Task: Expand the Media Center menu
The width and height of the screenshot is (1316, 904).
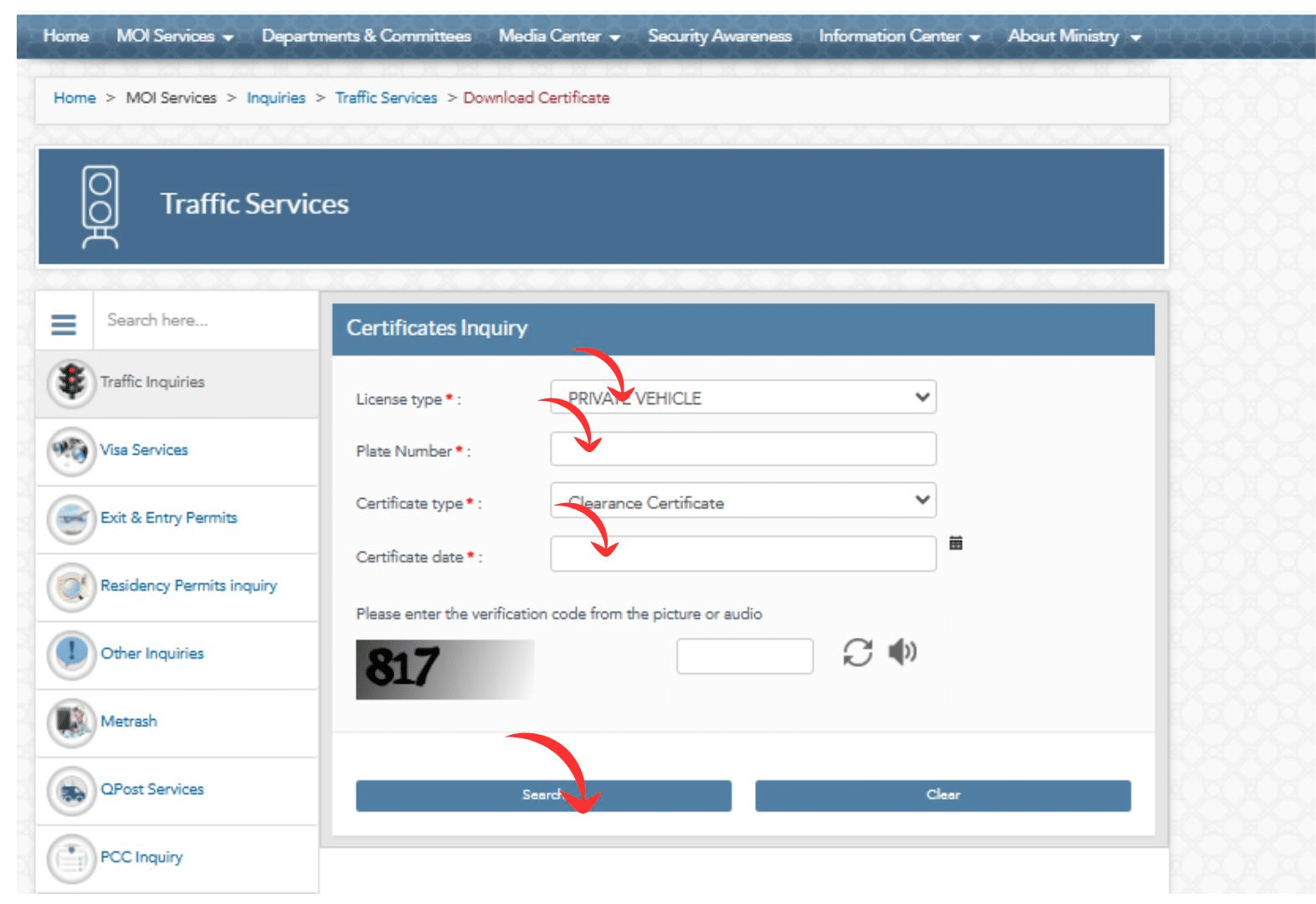Action: 559,36
